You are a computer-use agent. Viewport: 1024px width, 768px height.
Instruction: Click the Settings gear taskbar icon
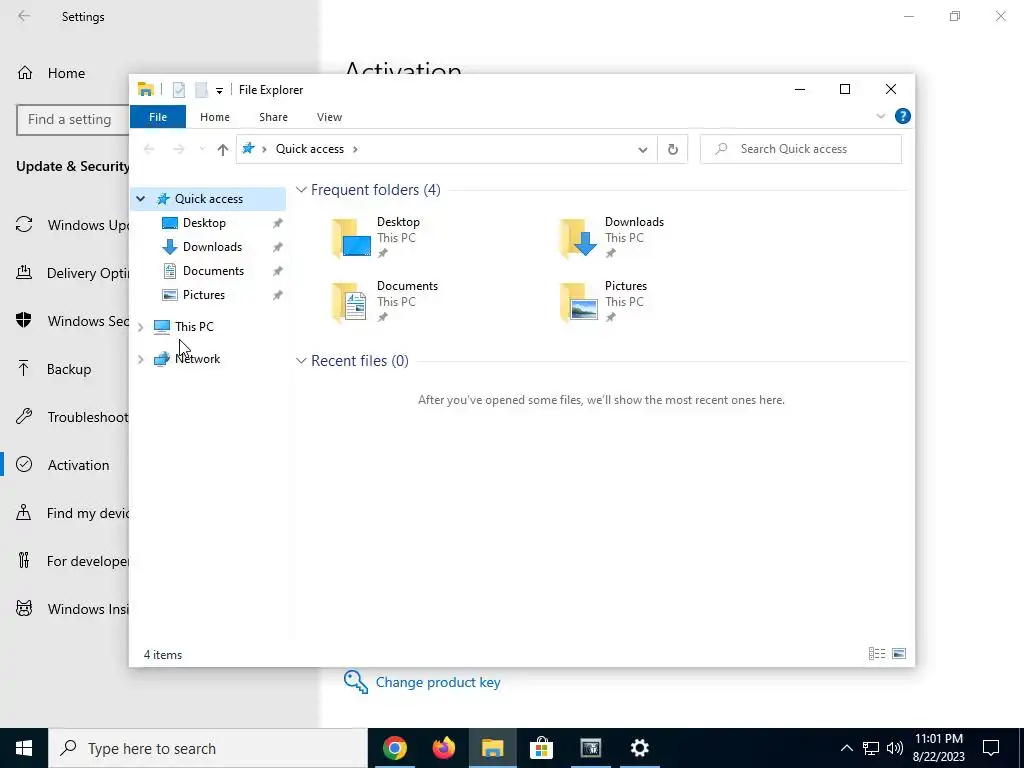pos(639,748)
